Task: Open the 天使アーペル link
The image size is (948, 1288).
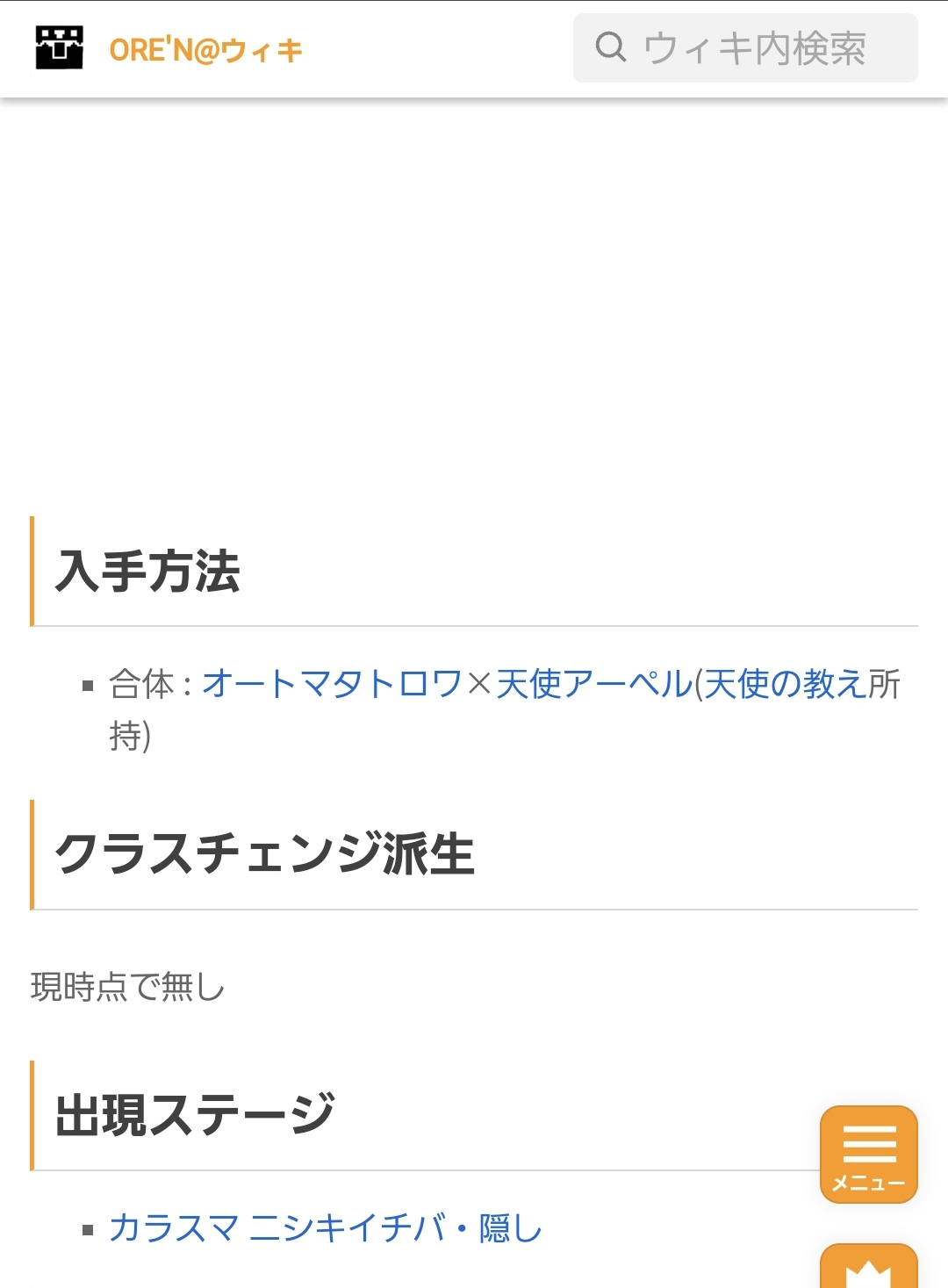Action: 593,684
